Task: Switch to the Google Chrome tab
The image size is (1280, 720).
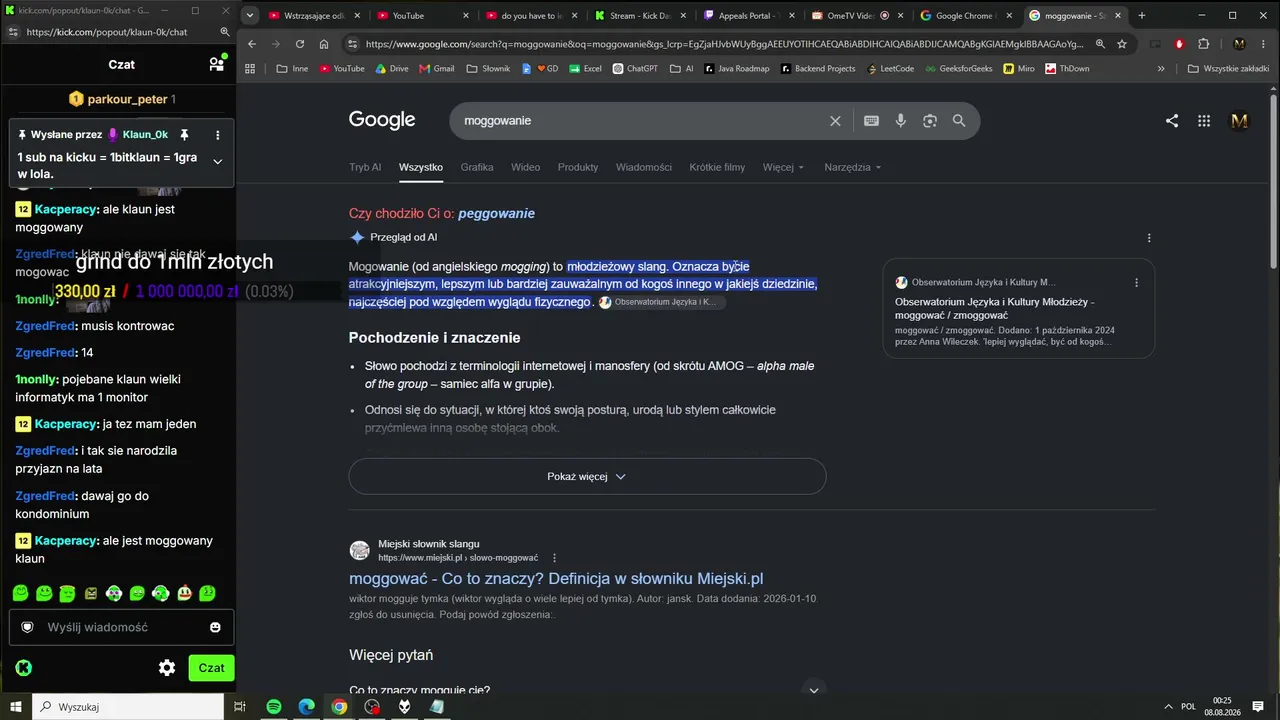Action: pyautogui.click(x=964, y=15)
